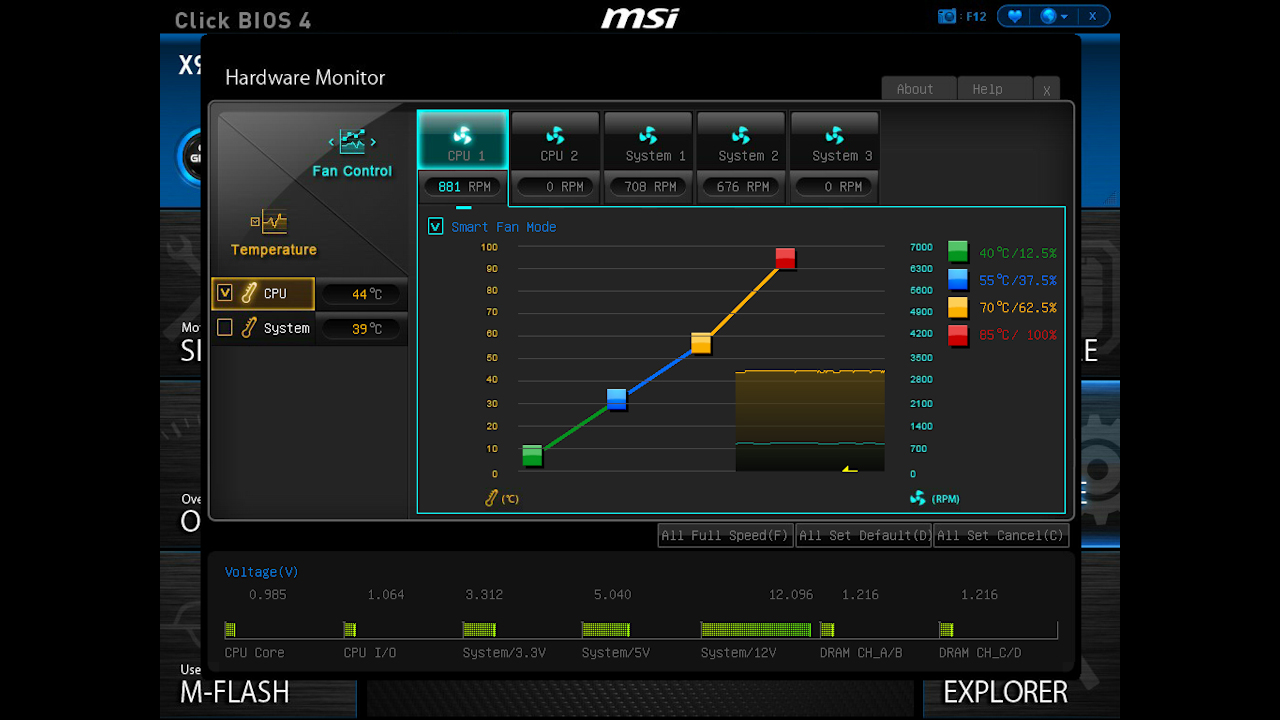Select the blue fan curve point

click(x=617, y=399)
